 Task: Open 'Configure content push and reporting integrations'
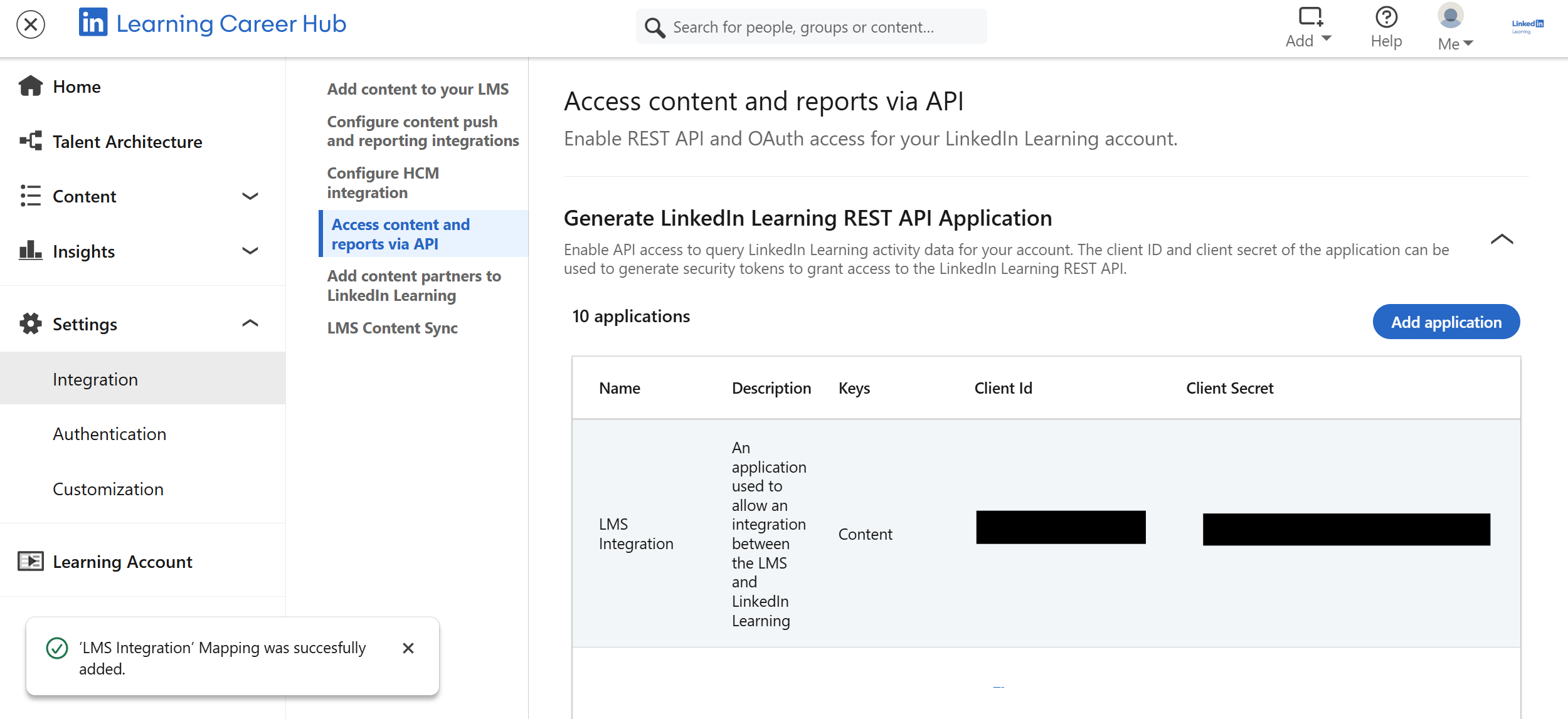[x=423, y=131]
